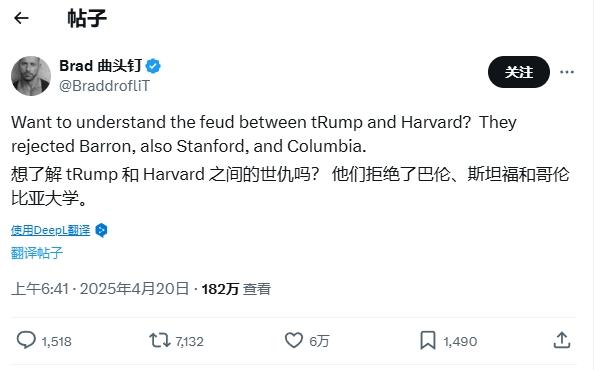The image size is (596, 370).
Task: Like the post with heart icon
Action: point(294,340)
